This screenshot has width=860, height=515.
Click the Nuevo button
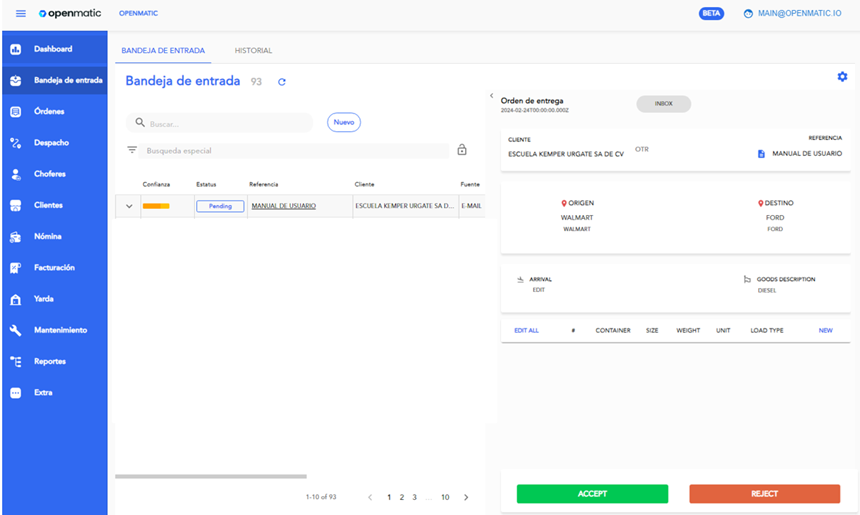click(344, 122)
